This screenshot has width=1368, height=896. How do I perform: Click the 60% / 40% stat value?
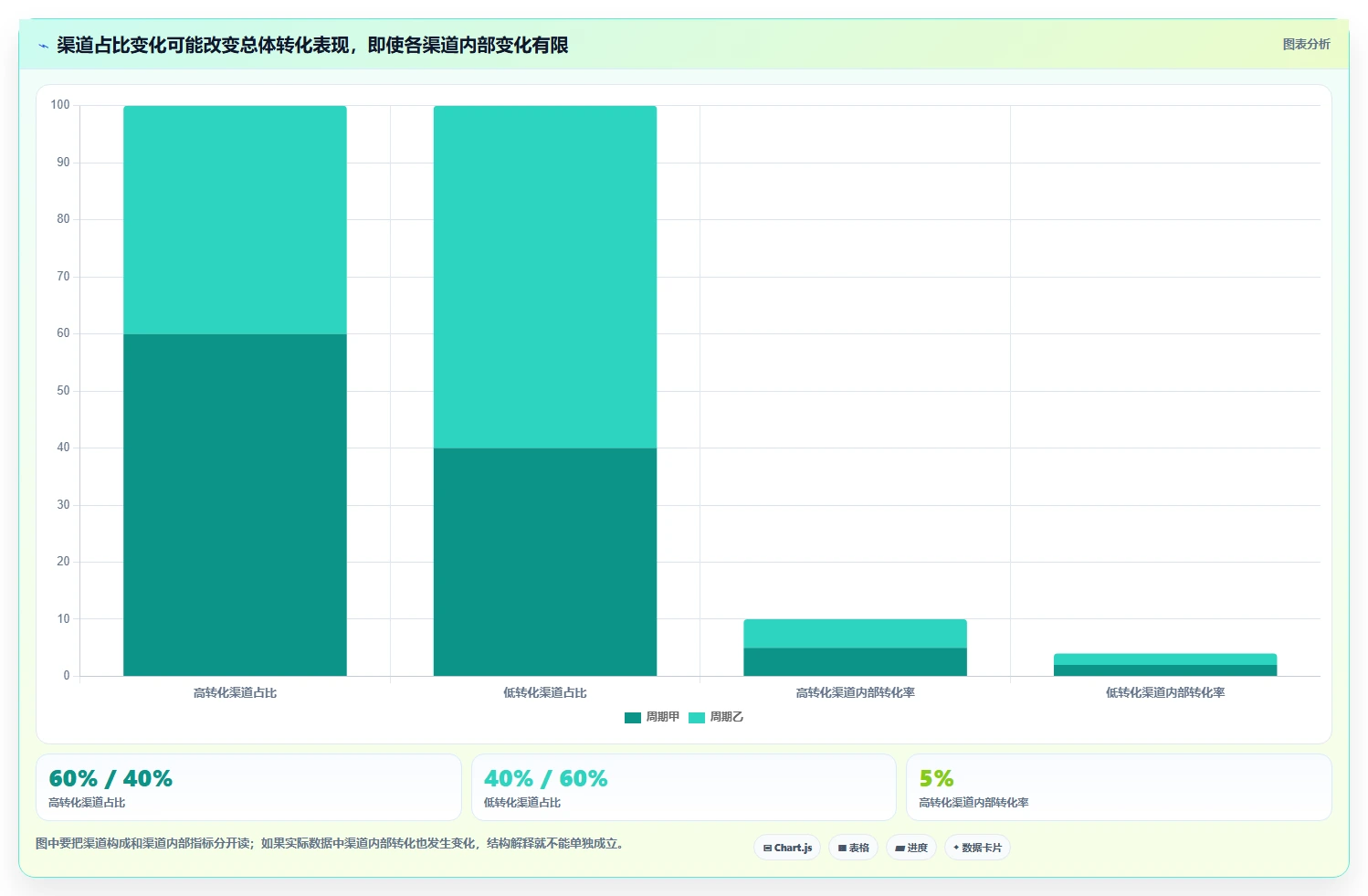point(110,779)
